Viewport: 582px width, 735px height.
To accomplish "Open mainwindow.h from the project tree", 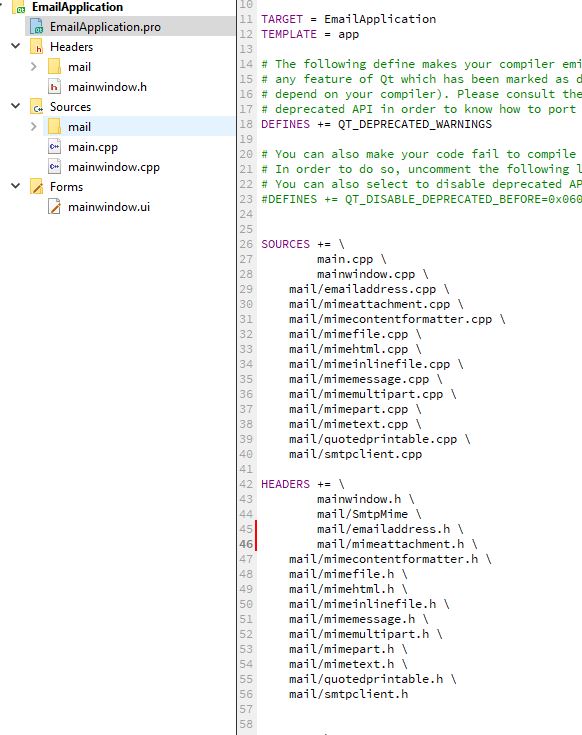I will point(107,87).
